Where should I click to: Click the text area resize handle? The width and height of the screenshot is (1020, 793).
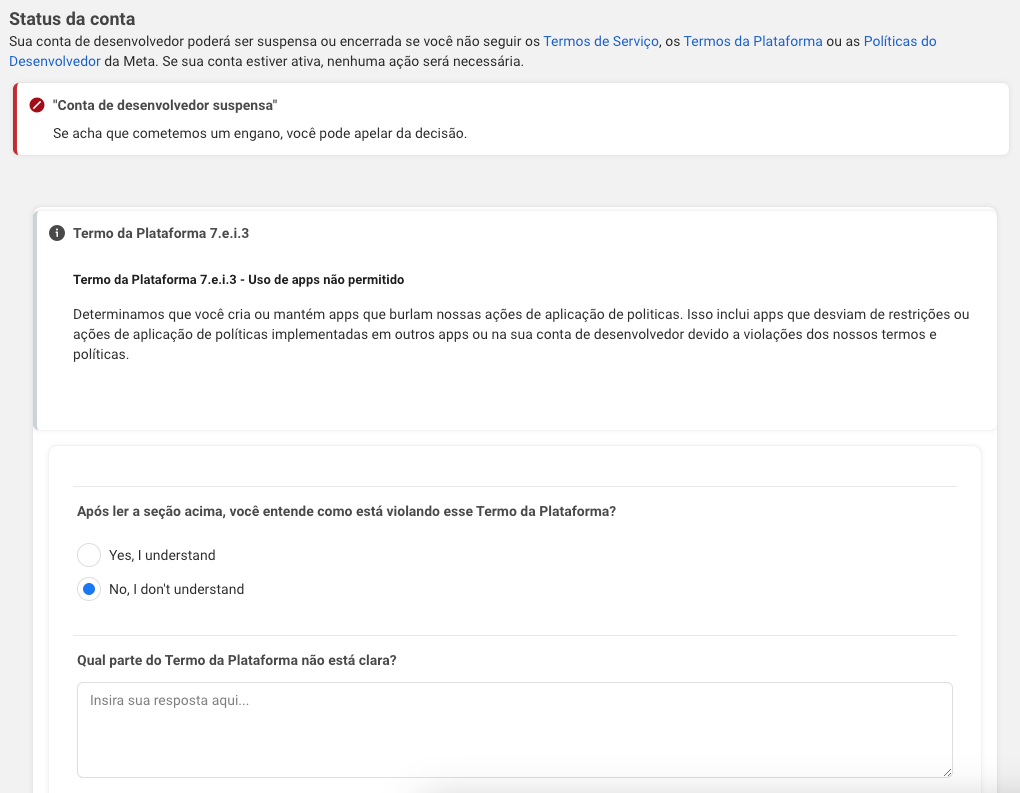coord(948,771)
